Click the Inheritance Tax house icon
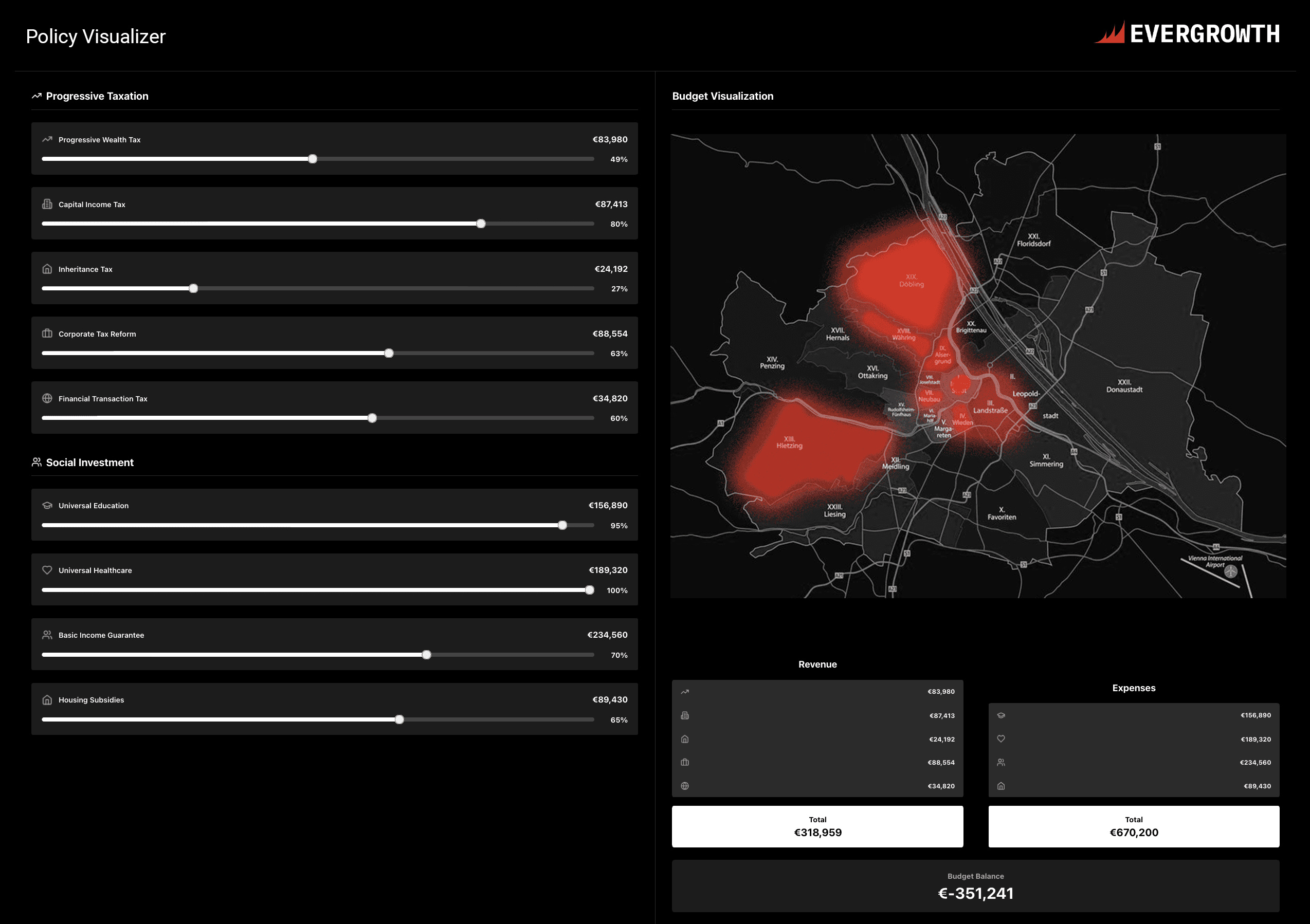Viewport: 1310px width, 924px height. (47, 269)
